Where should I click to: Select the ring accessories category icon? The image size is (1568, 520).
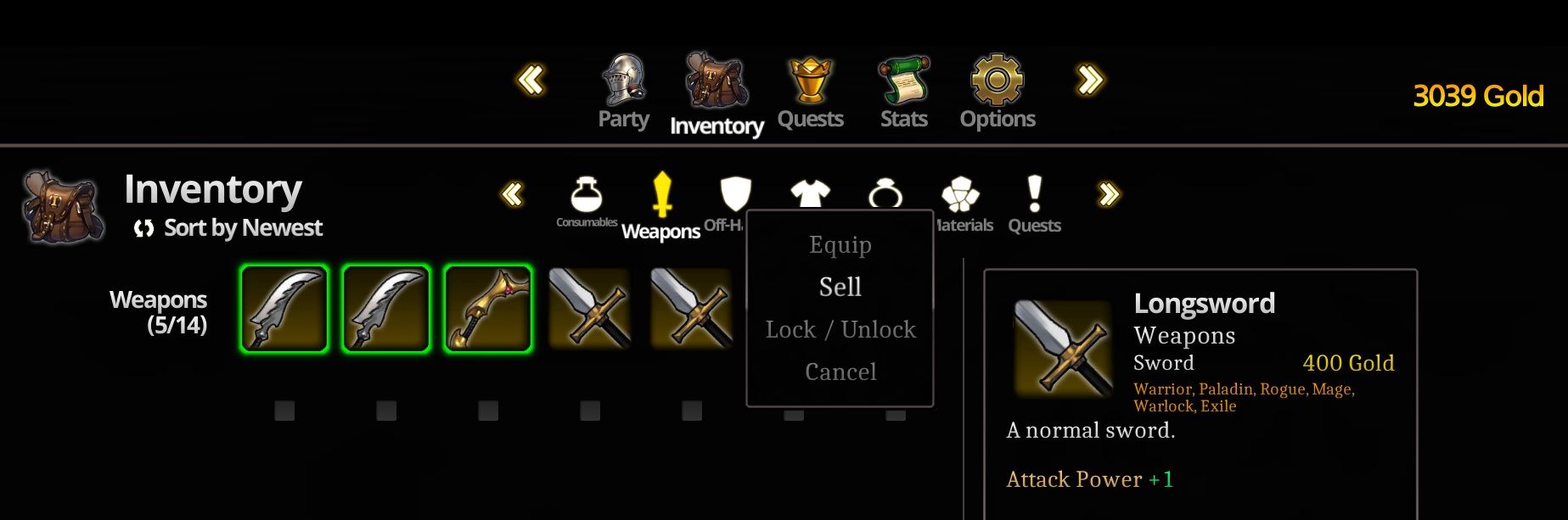[885, 193]
